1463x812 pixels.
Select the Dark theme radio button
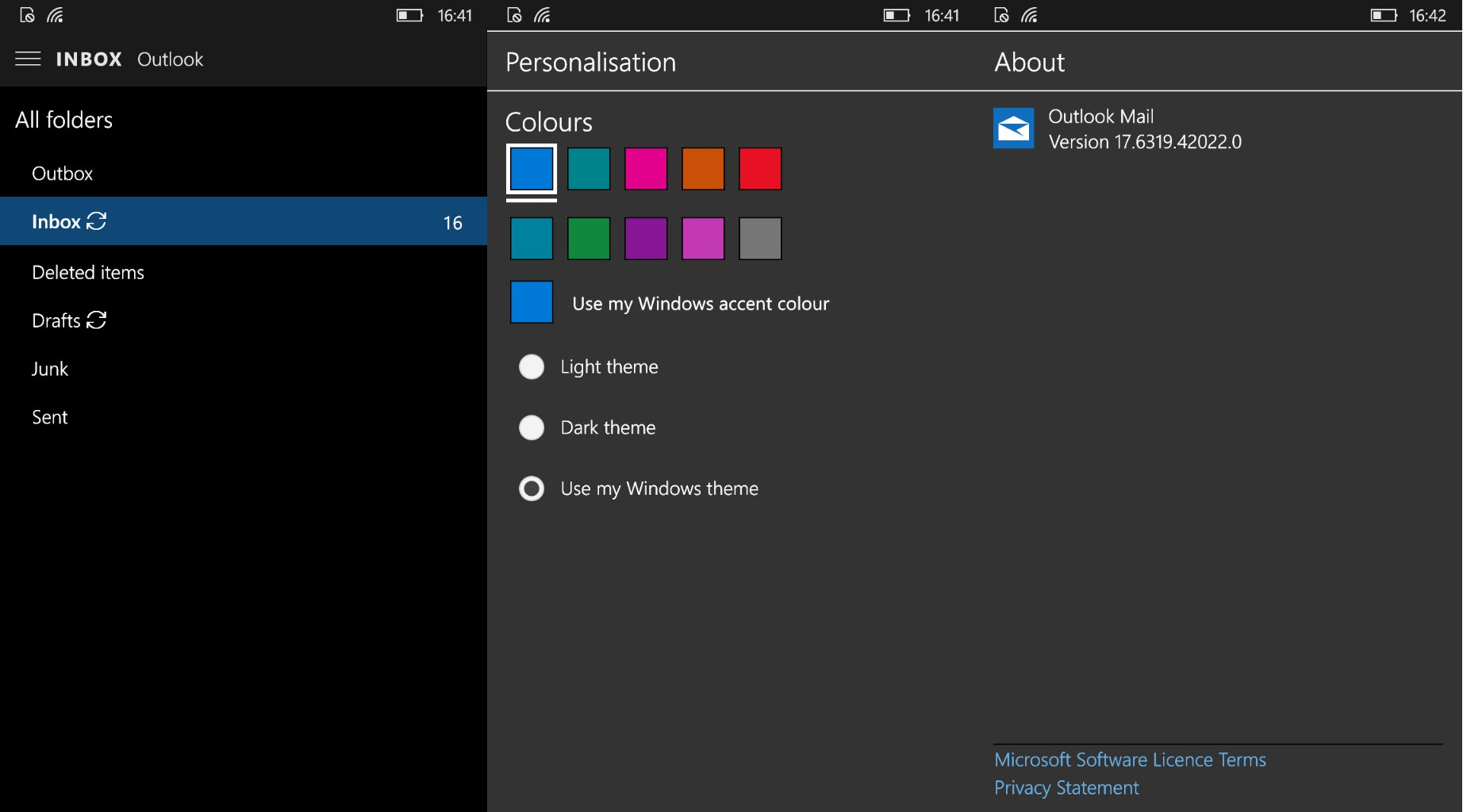[532, 428]
